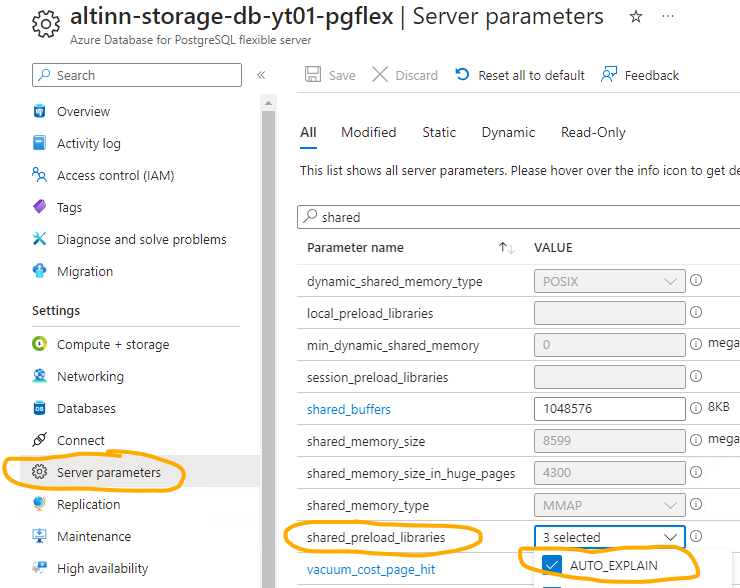Click the Access control (IAM) icon
740x588 pixels.
pyautogui.click(x=40, y=176)
